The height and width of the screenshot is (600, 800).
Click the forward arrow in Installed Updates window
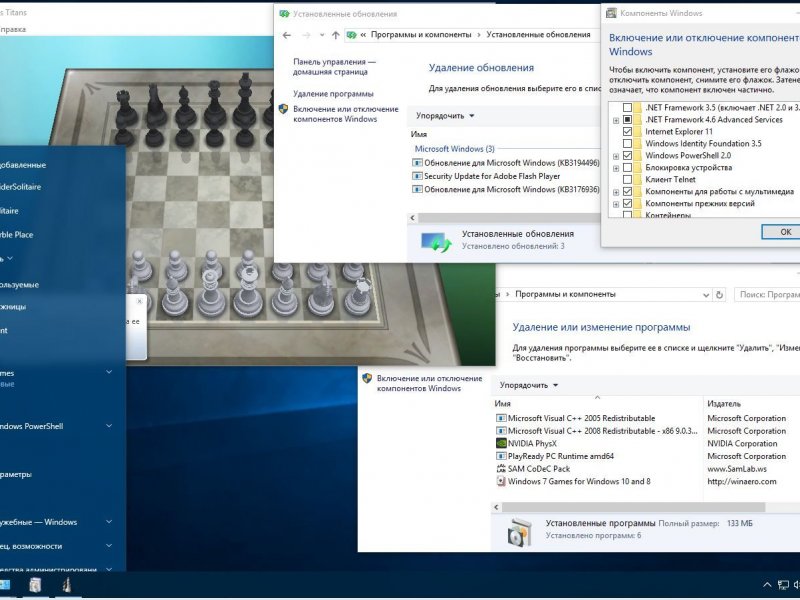306,35
